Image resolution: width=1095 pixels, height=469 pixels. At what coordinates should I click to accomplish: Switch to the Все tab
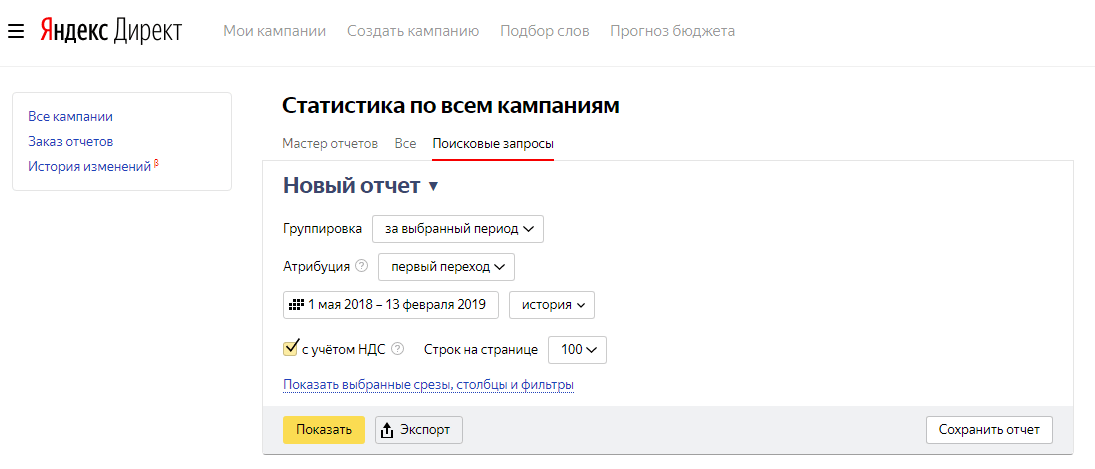405,144
